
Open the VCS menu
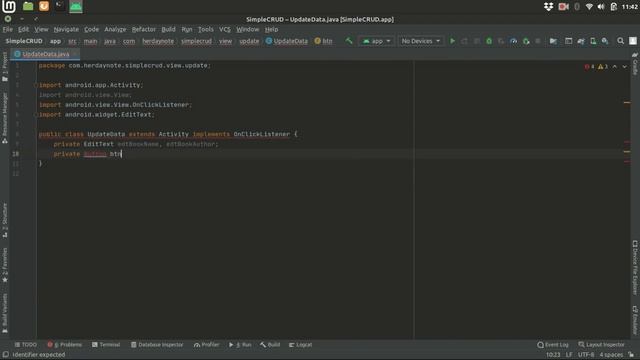point(224,29)
